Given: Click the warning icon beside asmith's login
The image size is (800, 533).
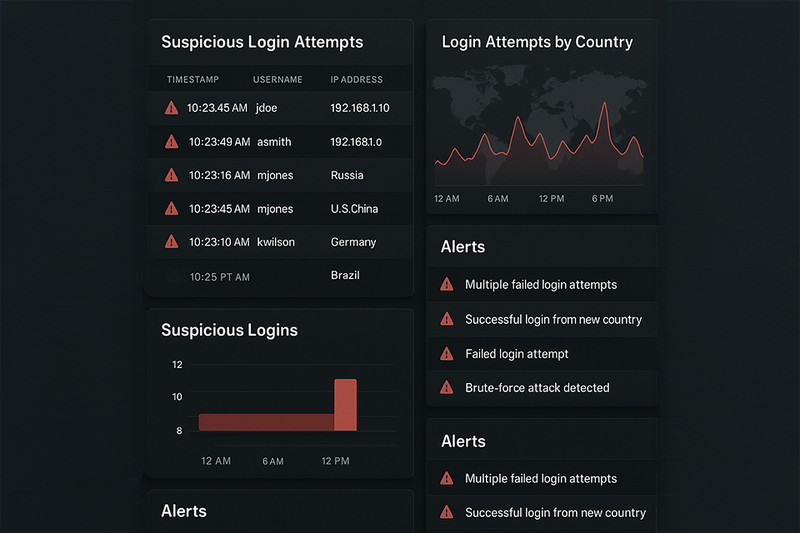Looking at the screenshot, I should pos(171,142).
